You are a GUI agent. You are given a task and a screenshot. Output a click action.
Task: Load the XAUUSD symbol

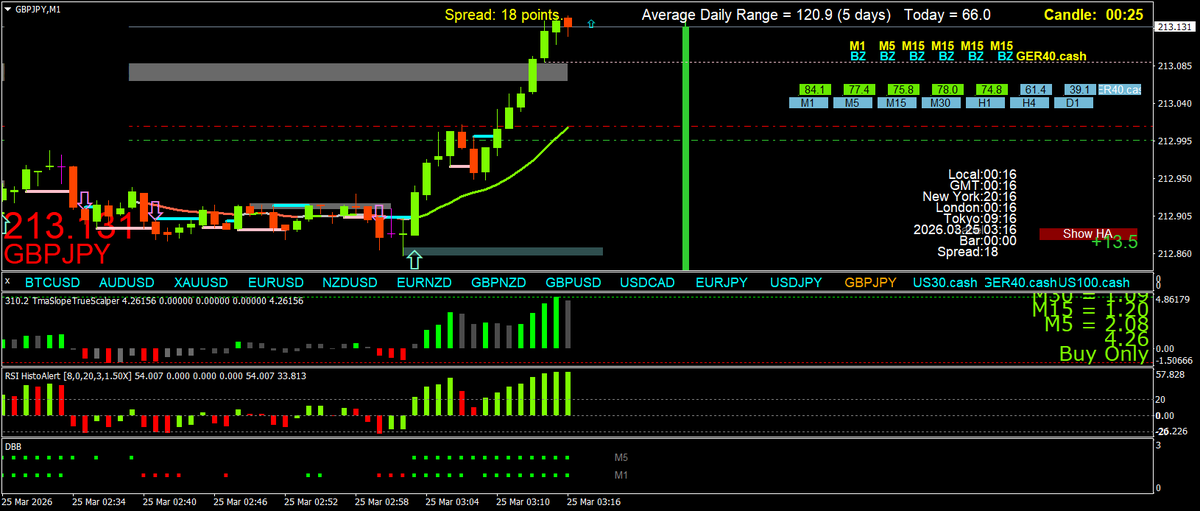click(x=201, y=283)
